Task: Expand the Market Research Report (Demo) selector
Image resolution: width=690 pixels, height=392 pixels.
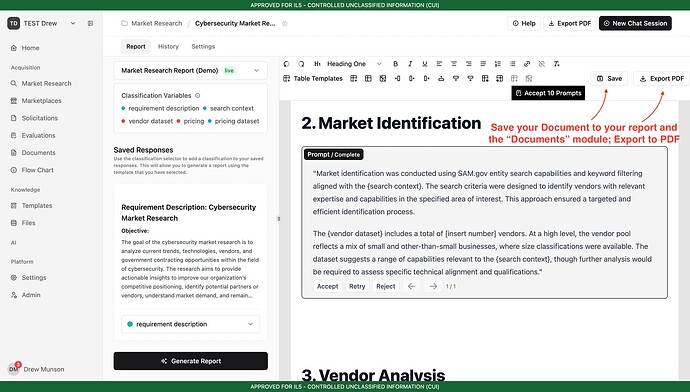Action: [191, 70]
